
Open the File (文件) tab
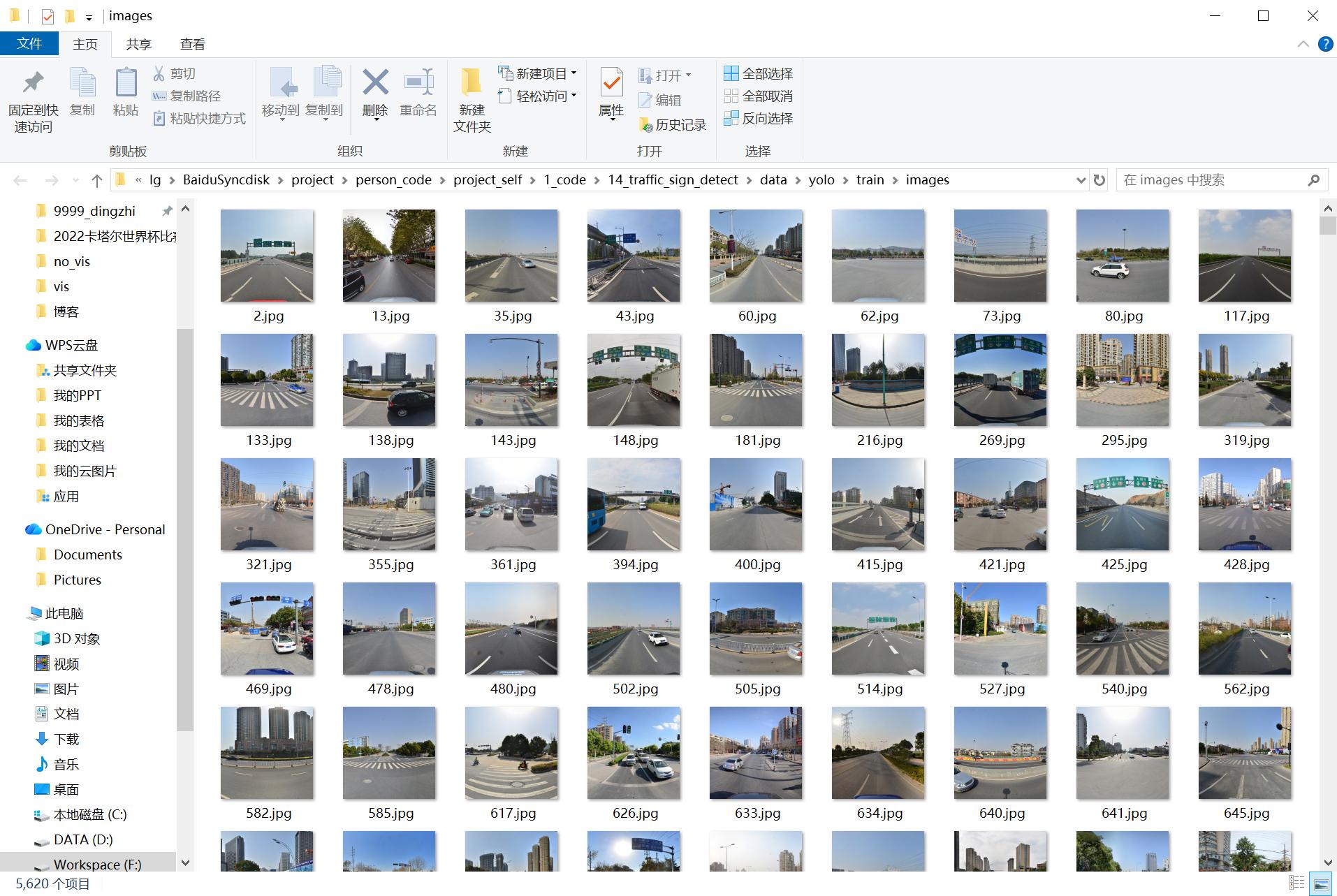[29, 43]
